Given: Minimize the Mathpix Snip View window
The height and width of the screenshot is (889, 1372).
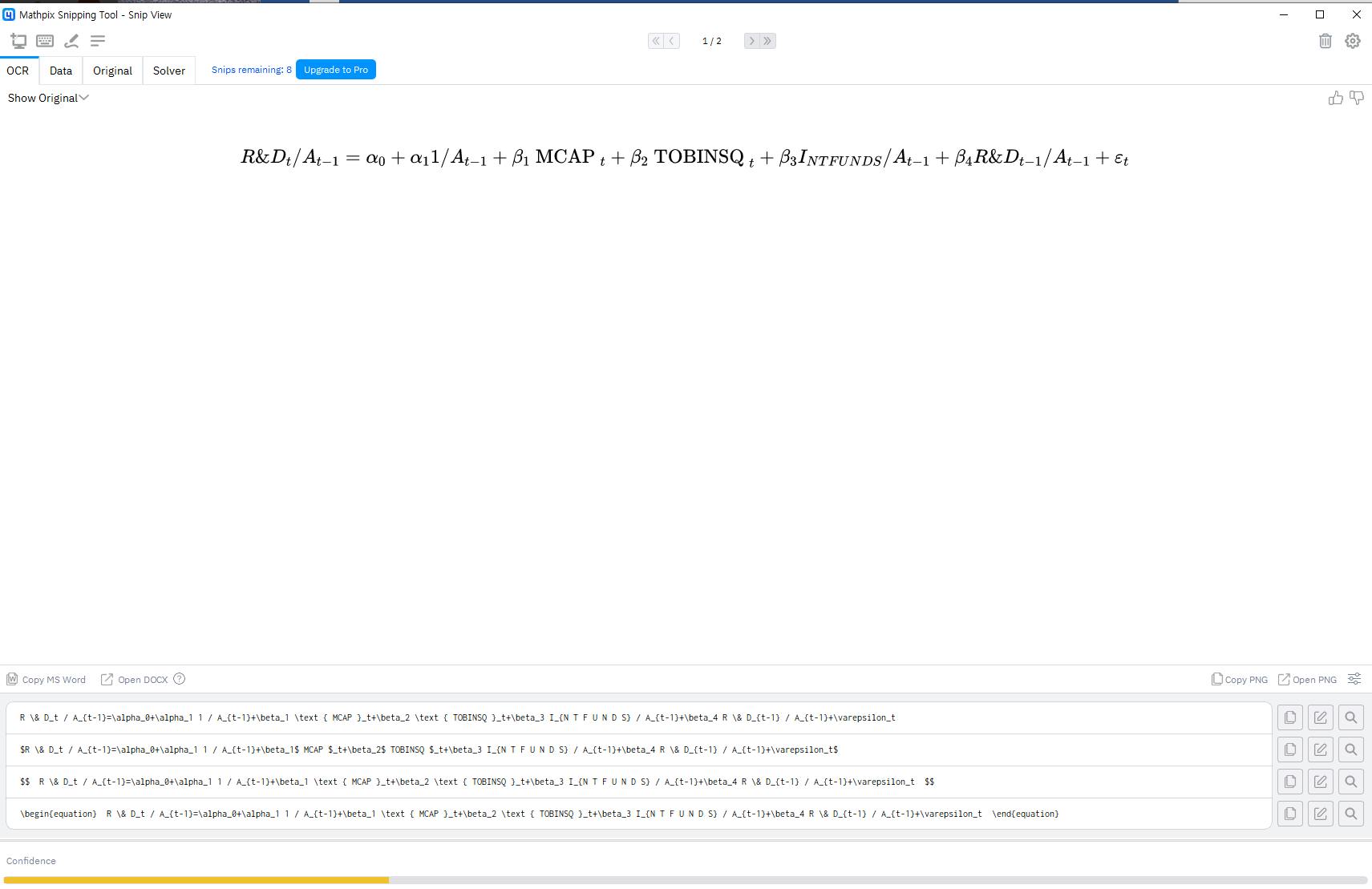Looking at the screenshot, I should [1283, 14].
